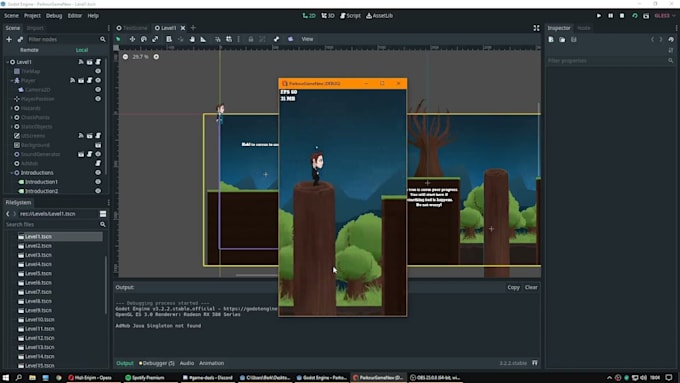
Task: Open Spotify Premium from the taskbar
Action: point(145,377)
